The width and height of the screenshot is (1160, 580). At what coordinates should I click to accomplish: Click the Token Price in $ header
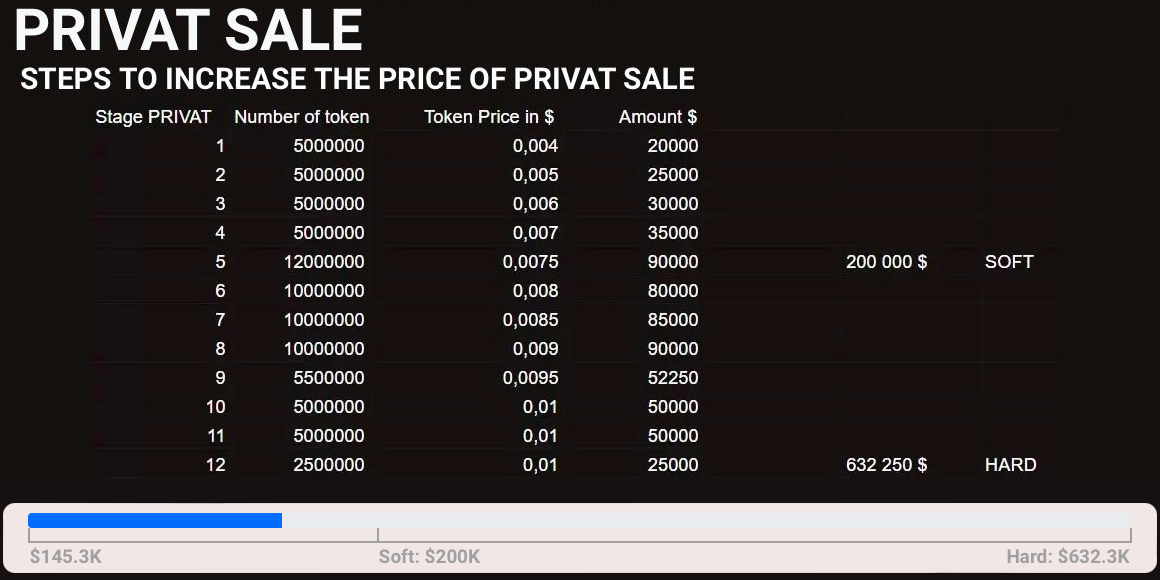(488, 117)
